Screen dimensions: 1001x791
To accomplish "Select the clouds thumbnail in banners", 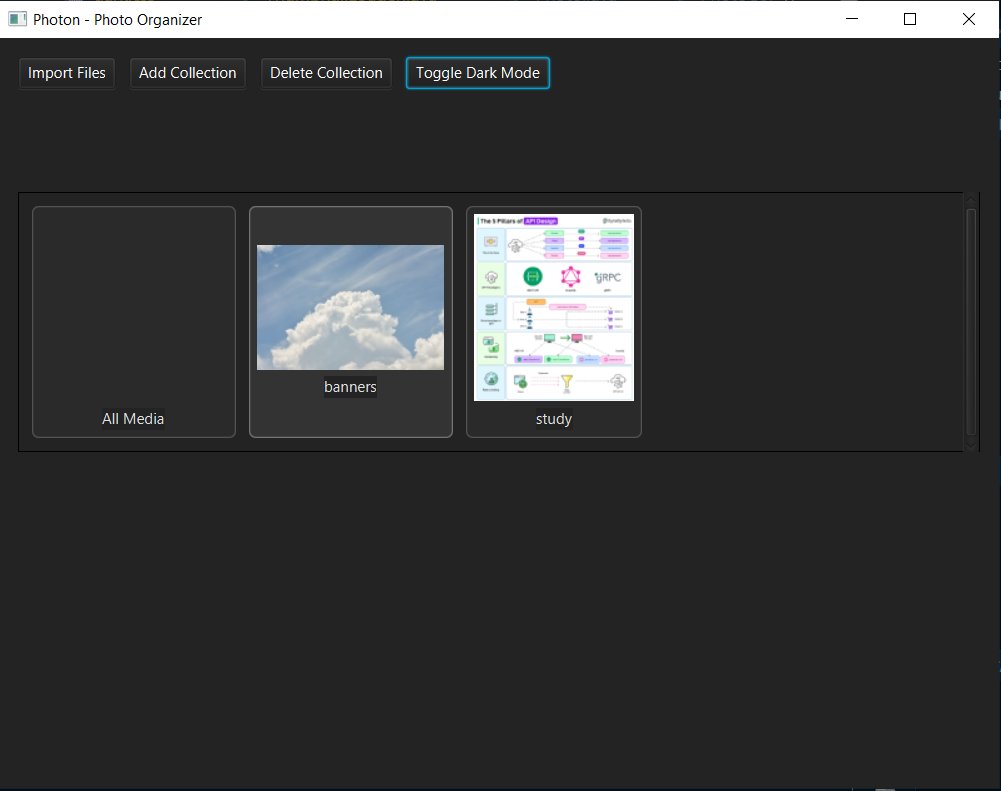I will (x=350, y=307).
